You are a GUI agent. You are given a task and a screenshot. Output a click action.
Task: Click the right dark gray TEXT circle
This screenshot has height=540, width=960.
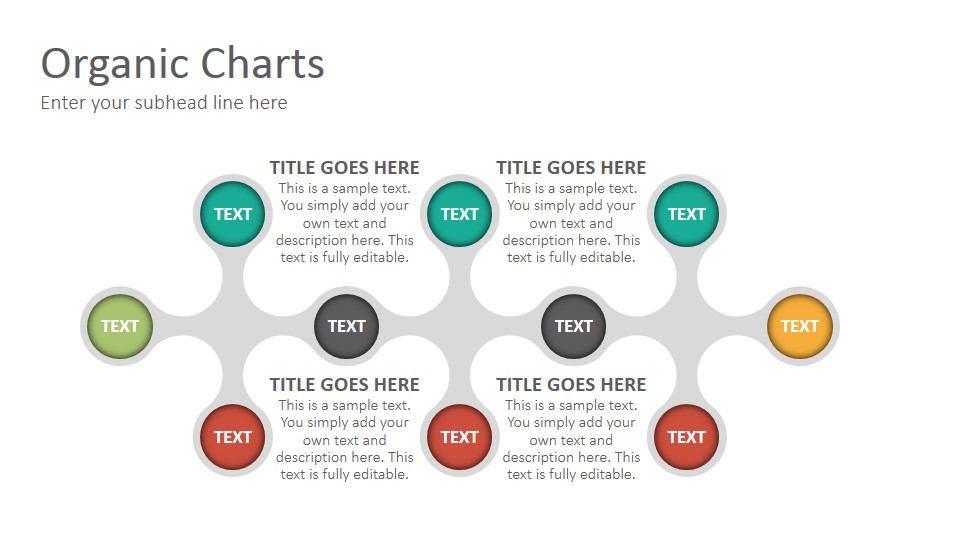point(574,326)
